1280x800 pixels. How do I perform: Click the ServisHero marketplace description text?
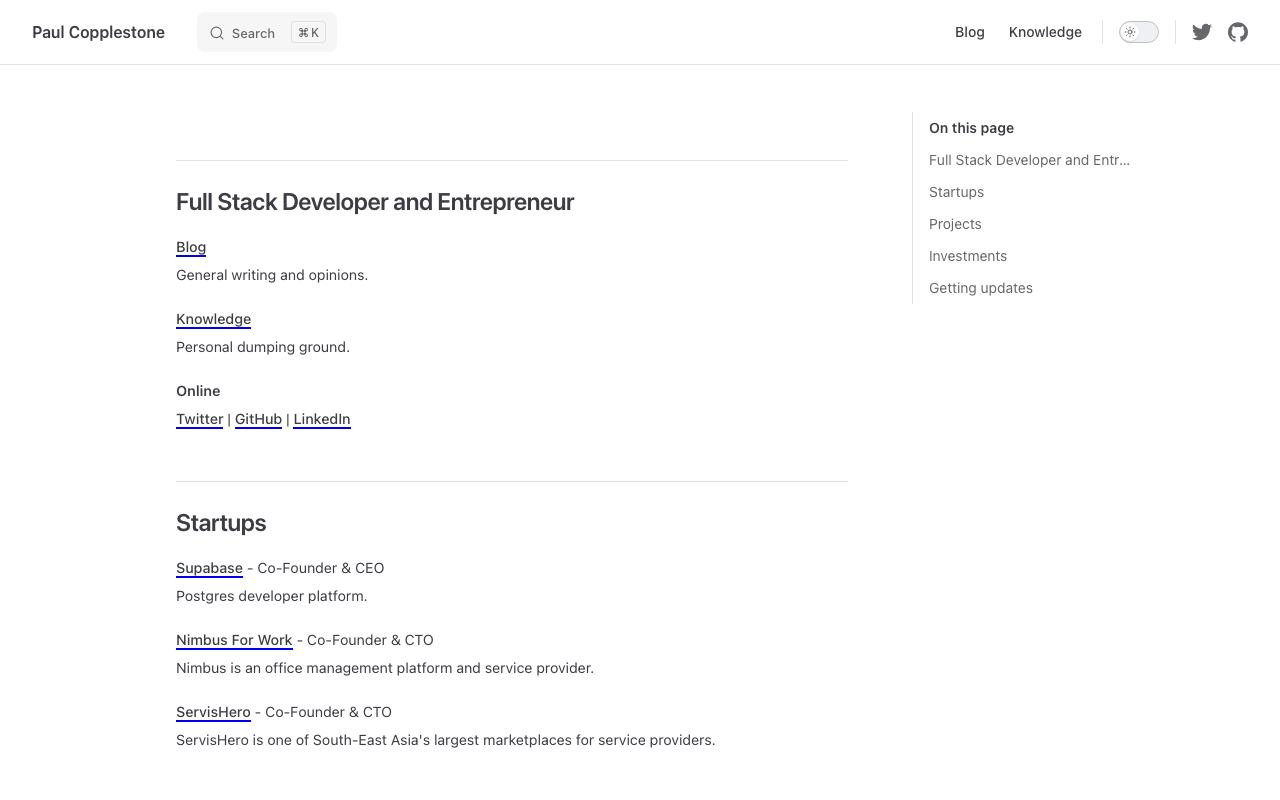(x=446, y=740)
